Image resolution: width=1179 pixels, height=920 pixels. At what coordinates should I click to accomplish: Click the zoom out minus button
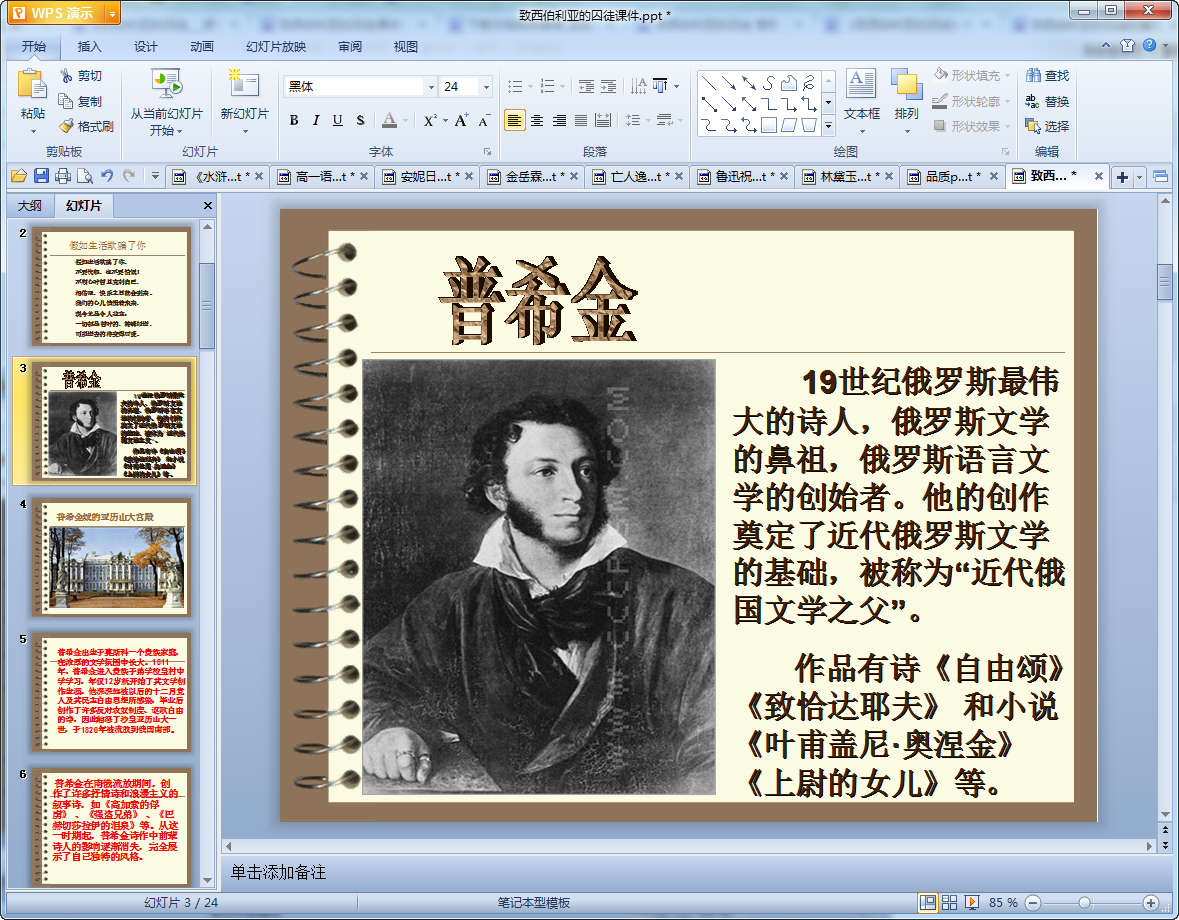[x=1033, y=903]
